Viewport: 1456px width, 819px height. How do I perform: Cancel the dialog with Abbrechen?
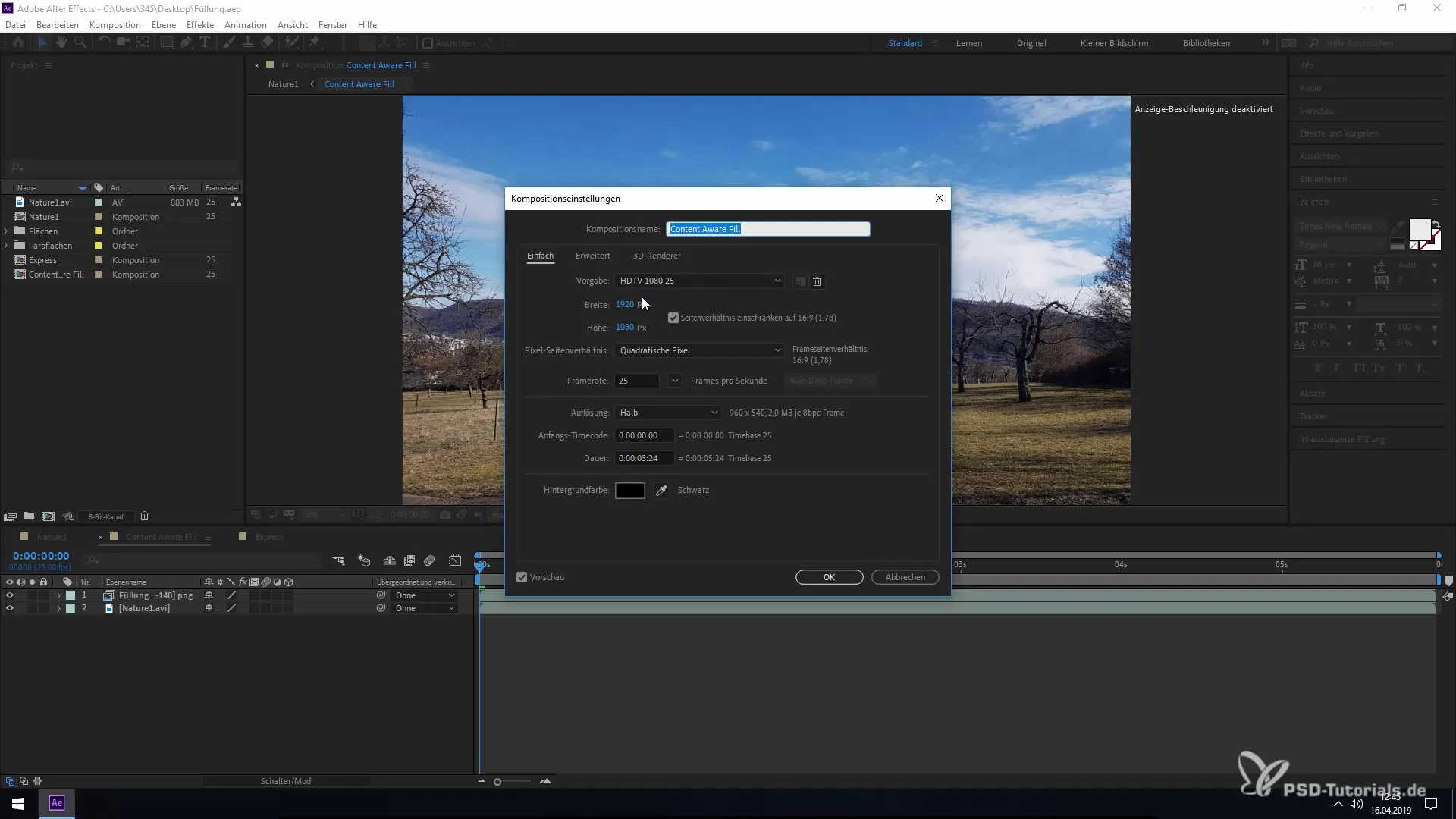pos(905,577)
